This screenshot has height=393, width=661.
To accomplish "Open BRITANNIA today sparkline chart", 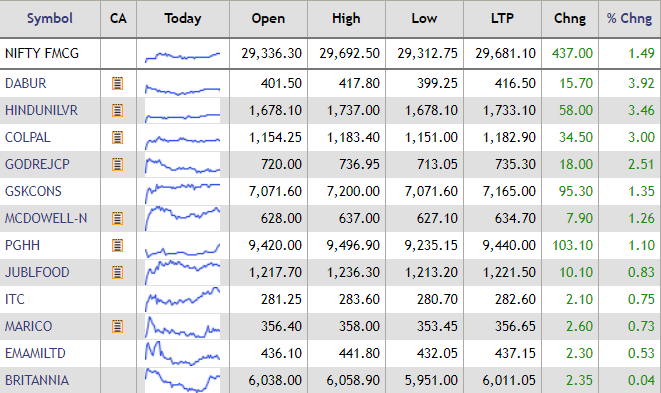I will click(182, 380).
